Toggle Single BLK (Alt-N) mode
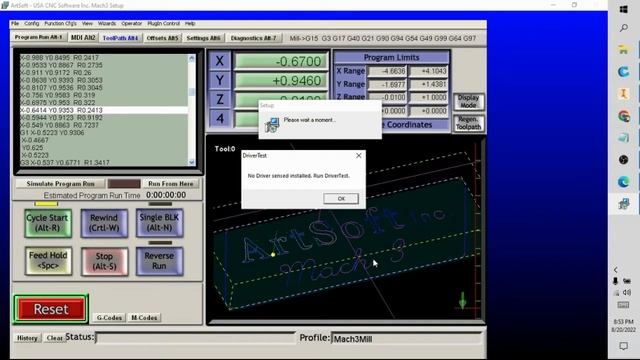This screenshot has width=640, height=360. (x=160, y=223)
